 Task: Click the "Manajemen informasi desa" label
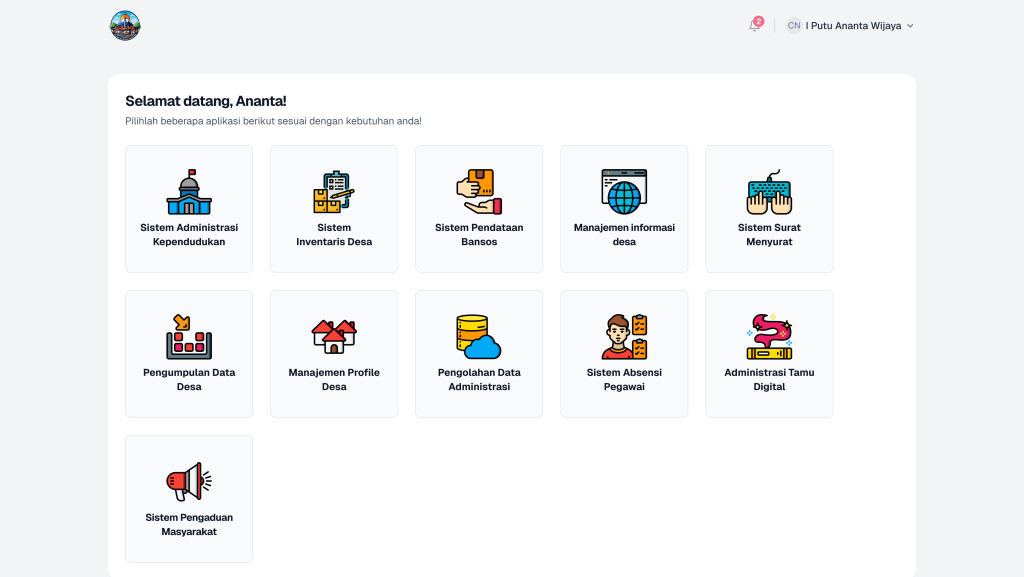point(624,234)
